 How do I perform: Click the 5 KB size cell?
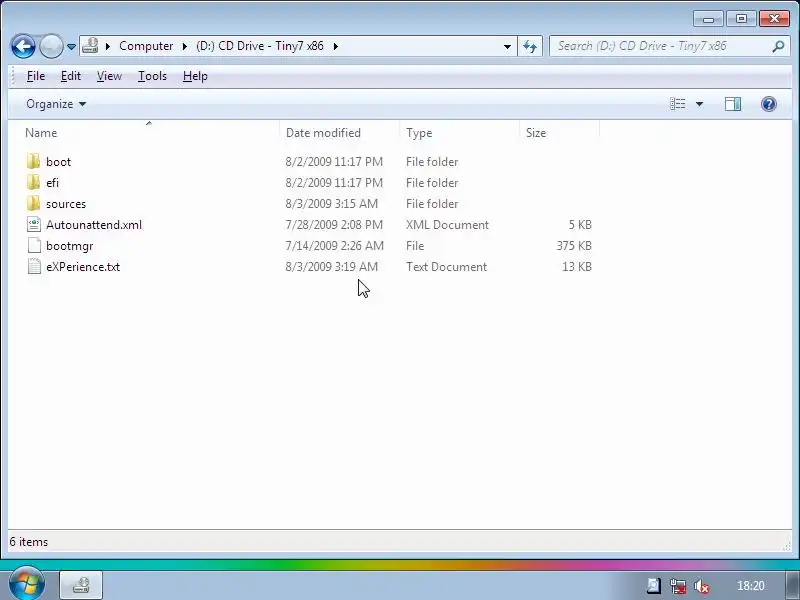click(x=580, y=224)
